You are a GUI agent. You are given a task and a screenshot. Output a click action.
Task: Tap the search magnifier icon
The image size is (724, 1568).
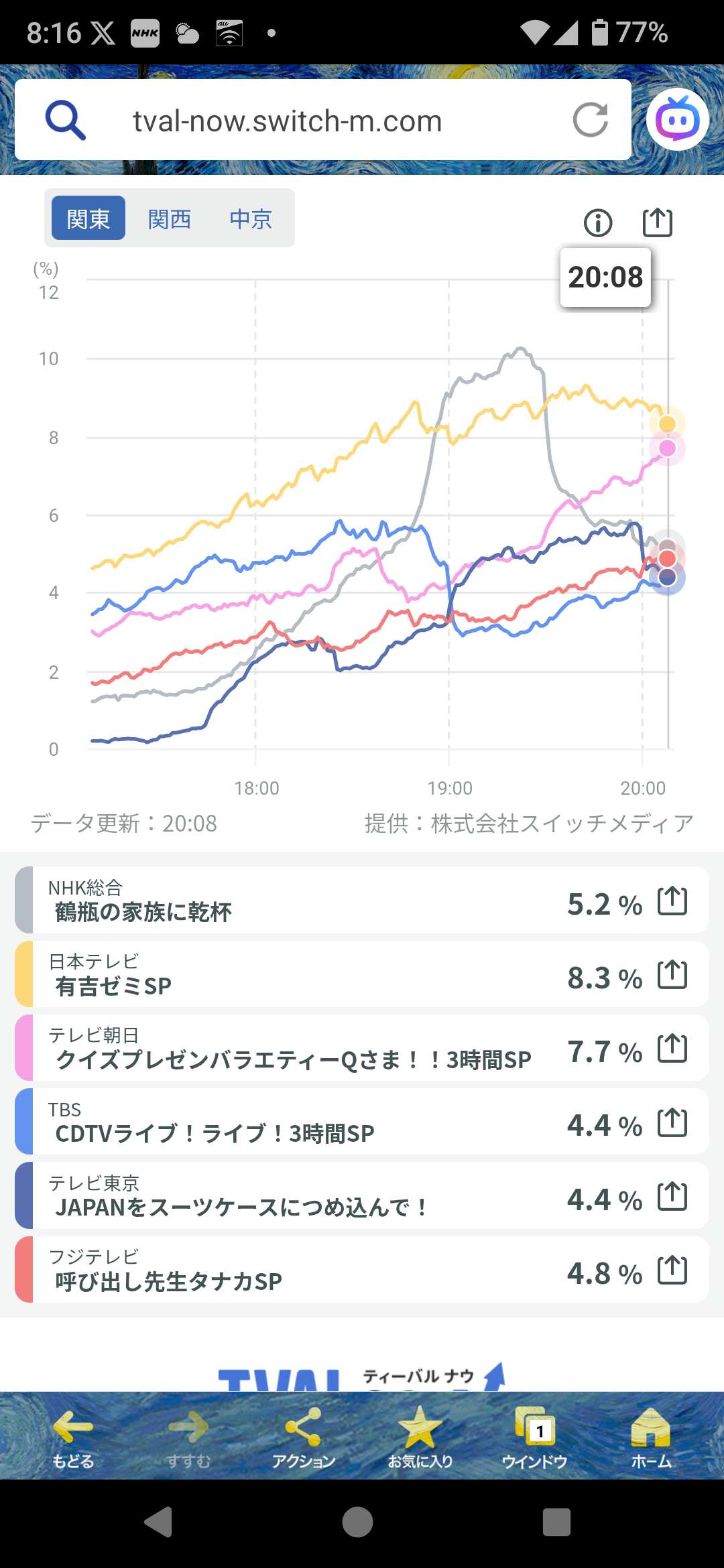click(65, 121)
